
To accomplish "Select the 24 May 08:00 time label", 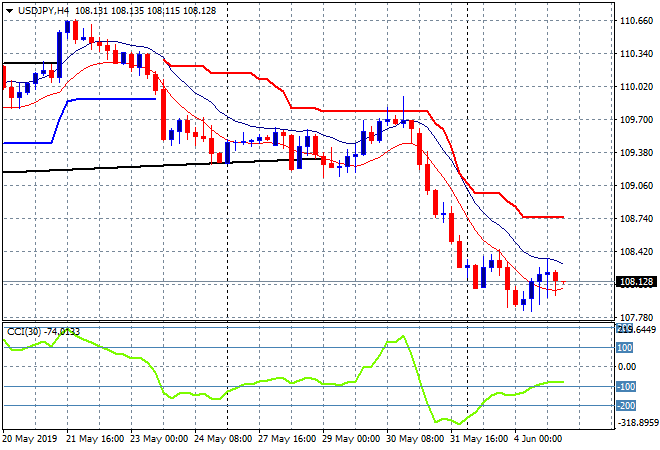I will click(223, 439).
